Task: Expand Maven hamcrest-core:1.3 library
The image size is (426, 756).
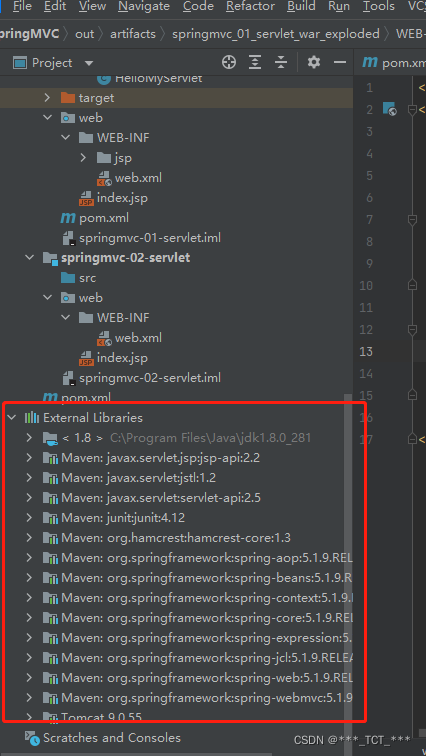Action: coord(30,538)
